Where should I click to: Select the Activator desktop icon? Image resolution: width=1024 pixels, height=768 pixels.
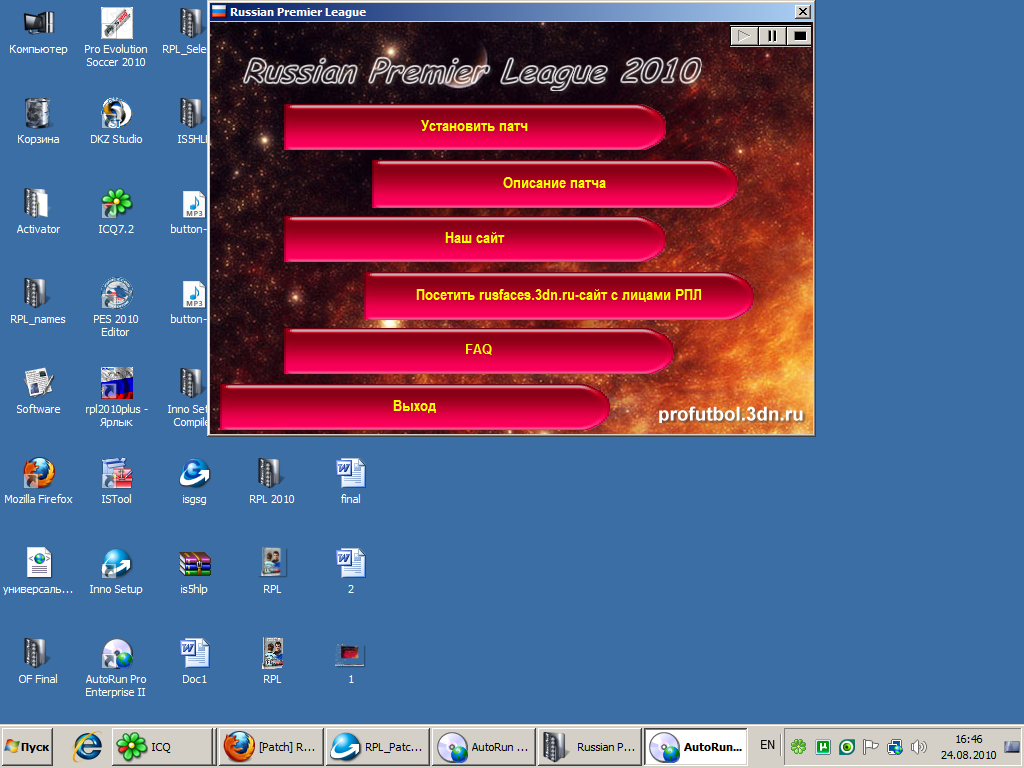tap(38, 212)
